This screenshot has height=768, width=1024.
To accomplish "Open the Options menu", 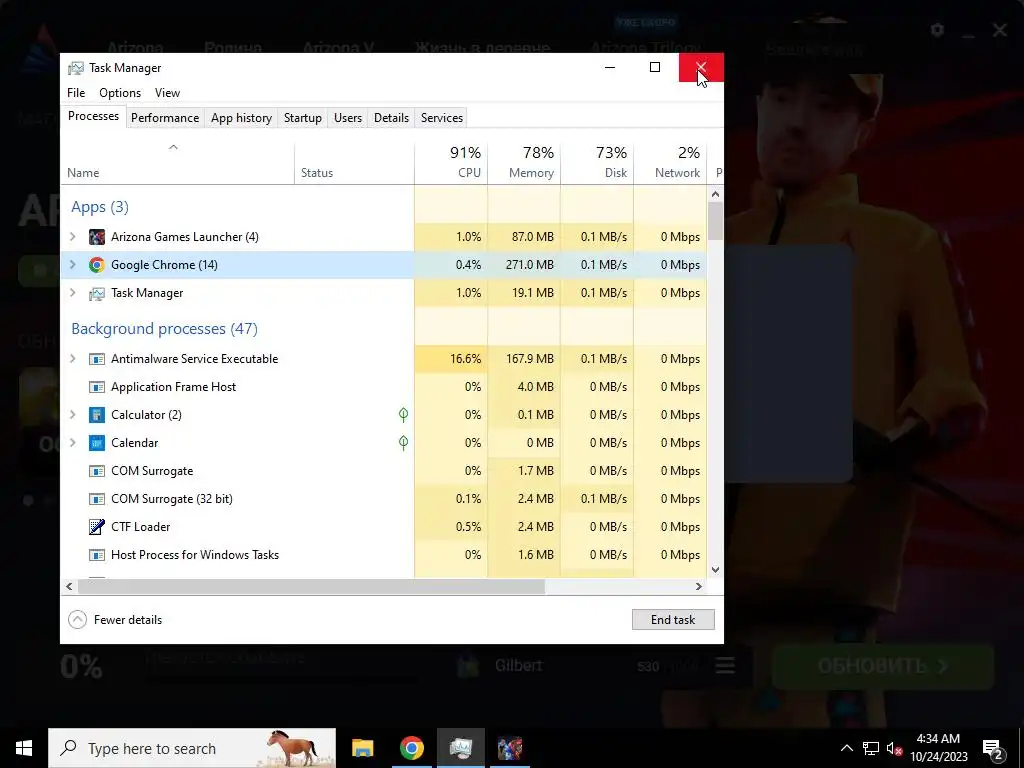I will (x=120, y=93).
